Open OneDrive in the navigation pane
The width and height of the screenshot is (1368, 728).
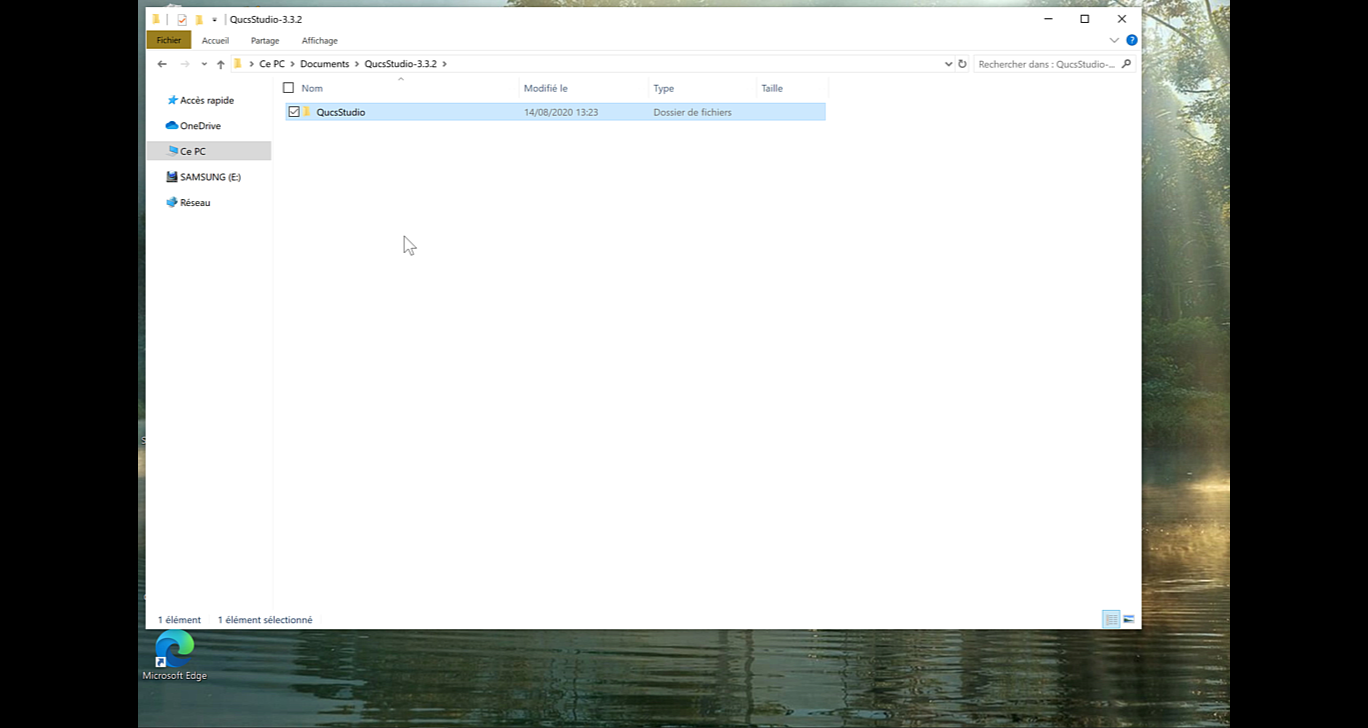point(200,126)
